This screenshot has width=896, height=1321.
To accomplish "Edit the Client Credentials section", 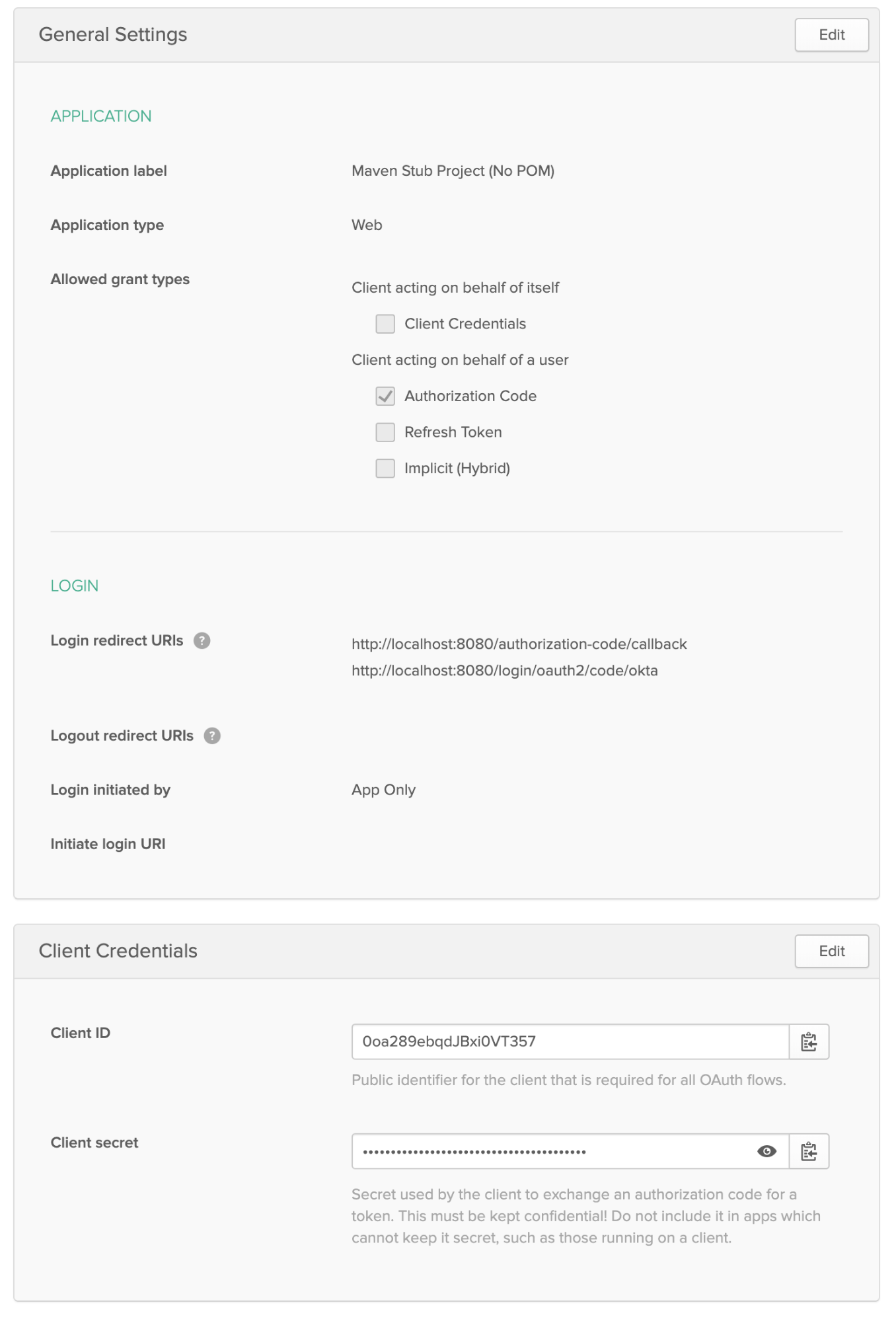I will tap(831, 951).
